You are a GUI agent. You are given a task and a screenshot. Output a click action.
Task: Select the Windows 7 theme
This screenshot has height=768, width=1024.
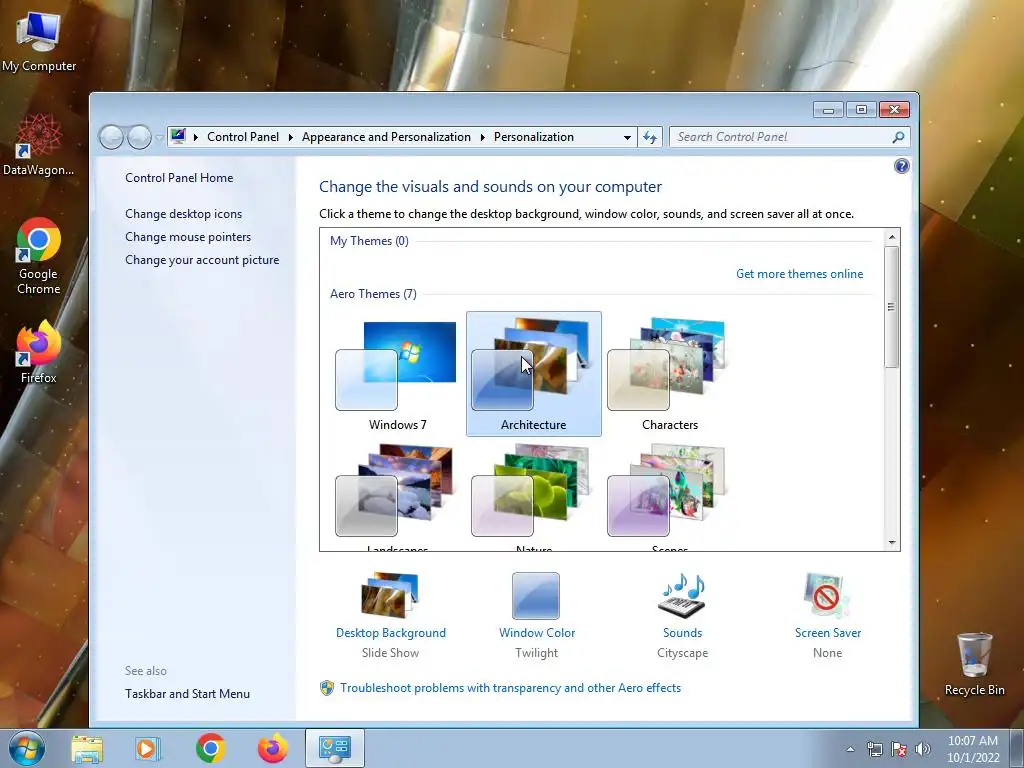398,374
